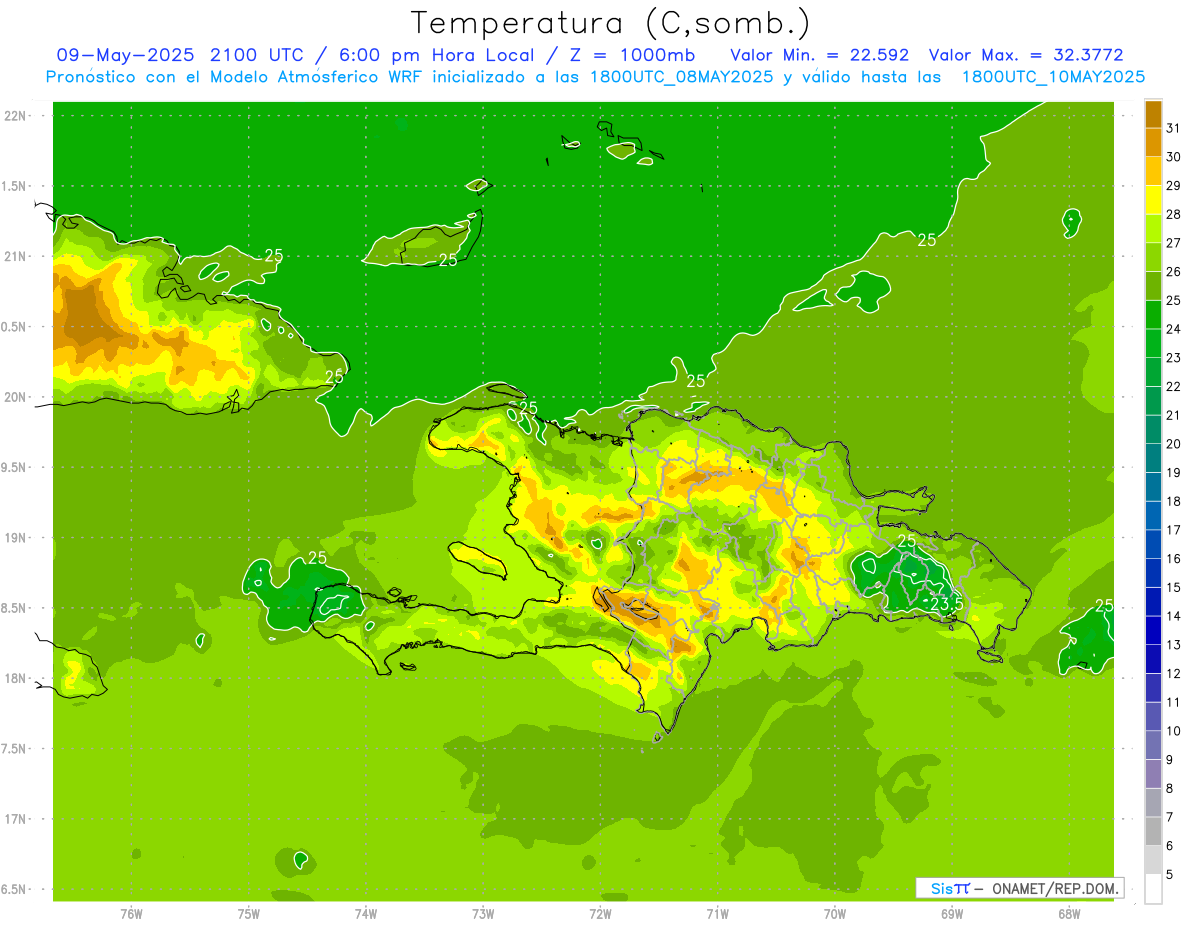This screenshot has height=927, width=1200.
Task: Select the 'Valor Min. = 22.592' value
Action: pos(820,55)
